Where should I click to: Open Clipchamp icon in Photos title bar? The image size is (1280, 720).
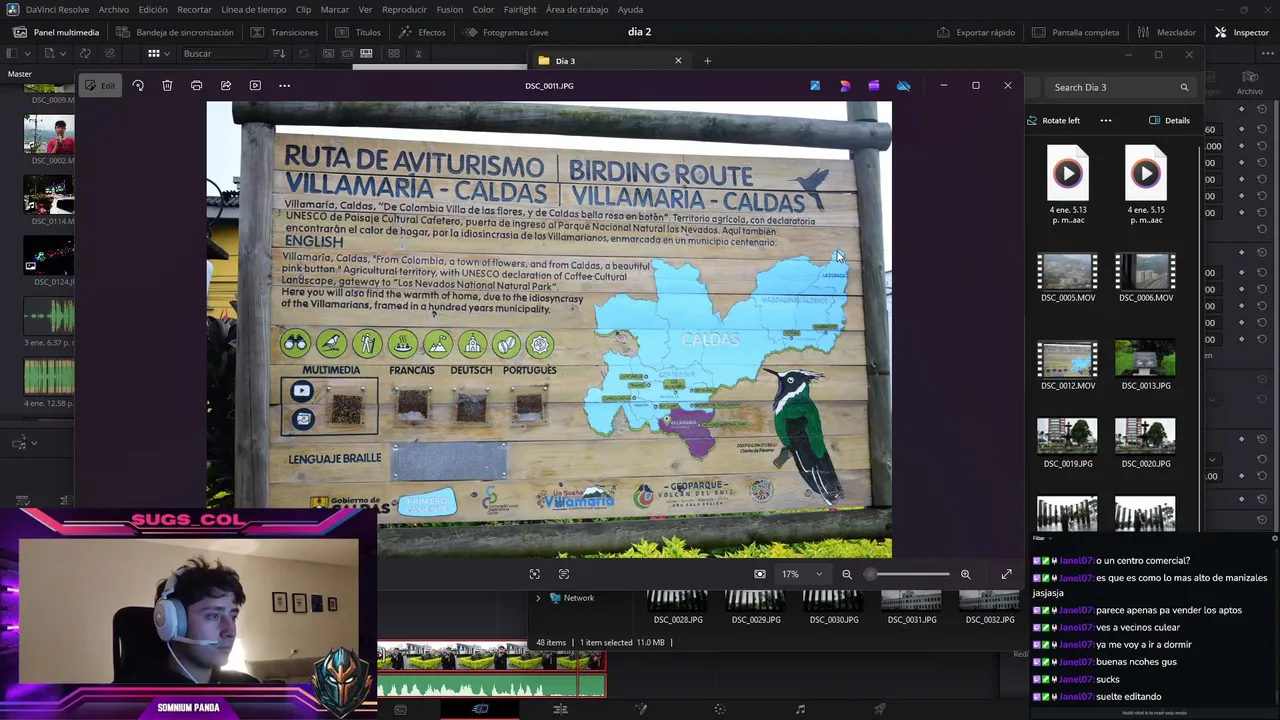[874, 86]
